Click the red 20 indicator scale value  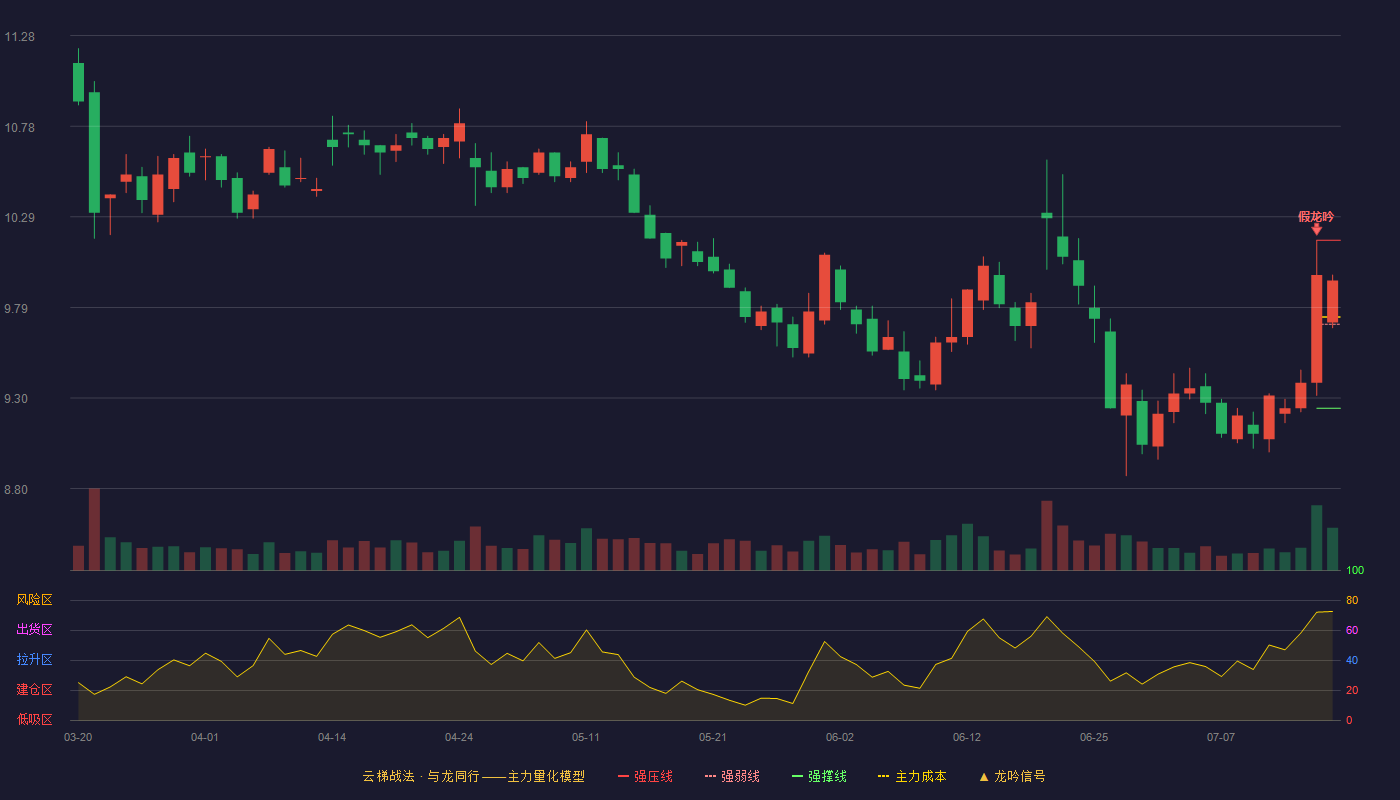(1352, 690)
